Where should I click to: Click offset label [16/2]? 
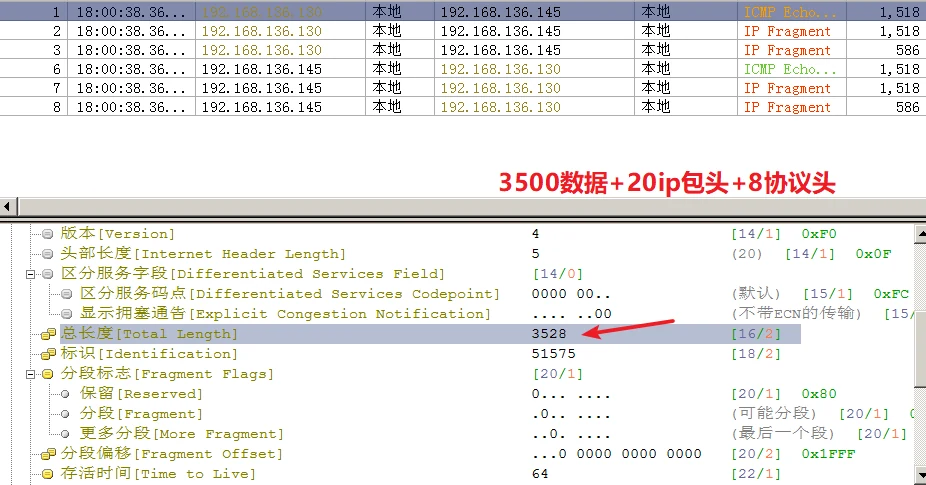[x=756, y=334]
